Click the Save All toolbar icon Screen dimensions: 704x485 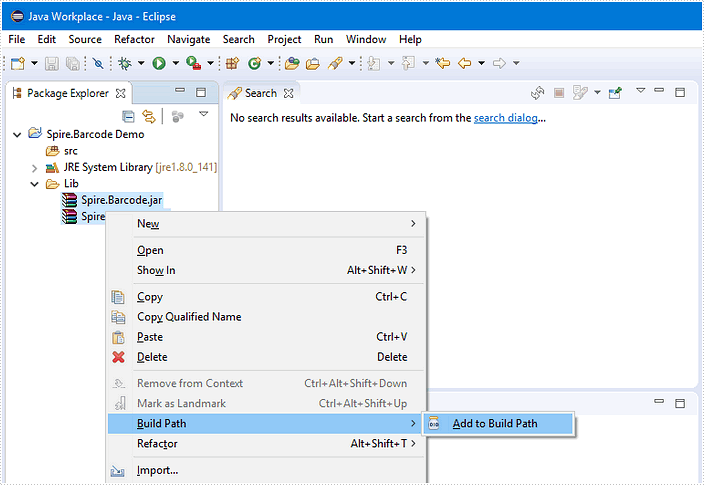pos(73,63)
